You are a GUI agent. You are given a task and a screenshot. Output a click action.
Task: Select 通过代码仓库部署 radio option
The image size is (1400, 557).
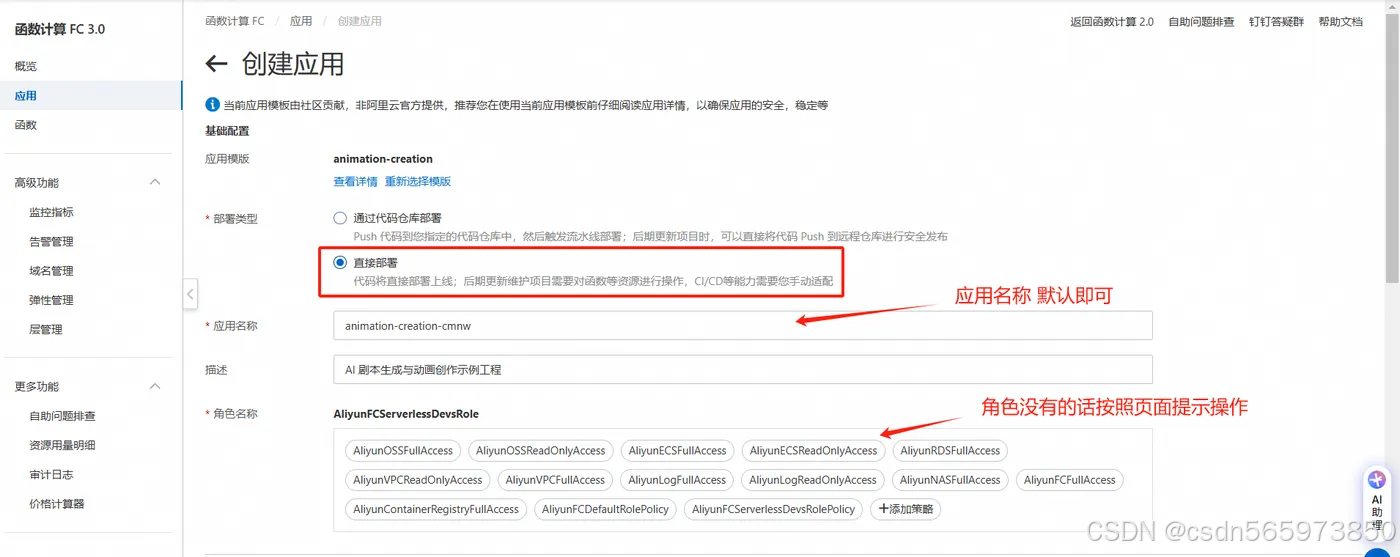(x=340, y=218)
